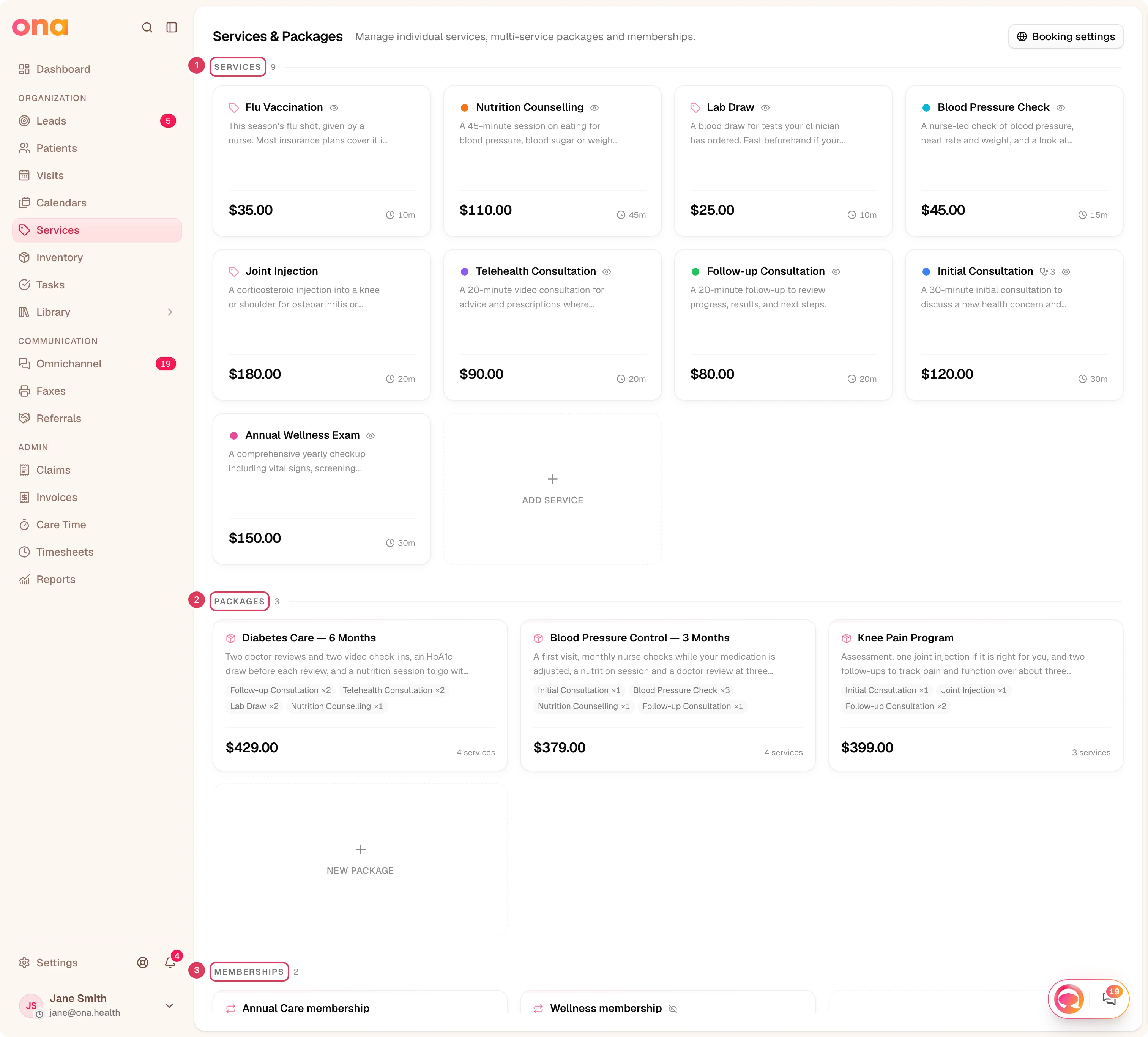This screenshot has width=1148, height=1037.
Task: Expand the Library submenu chevron
Action: [170, 312]
